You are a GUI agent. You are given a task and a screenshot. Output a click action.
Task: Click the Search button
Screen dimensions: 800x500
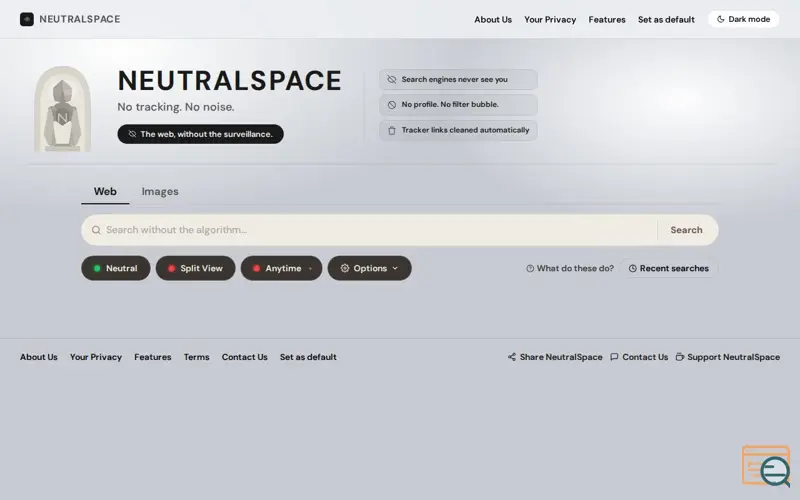tap(686, 230)
